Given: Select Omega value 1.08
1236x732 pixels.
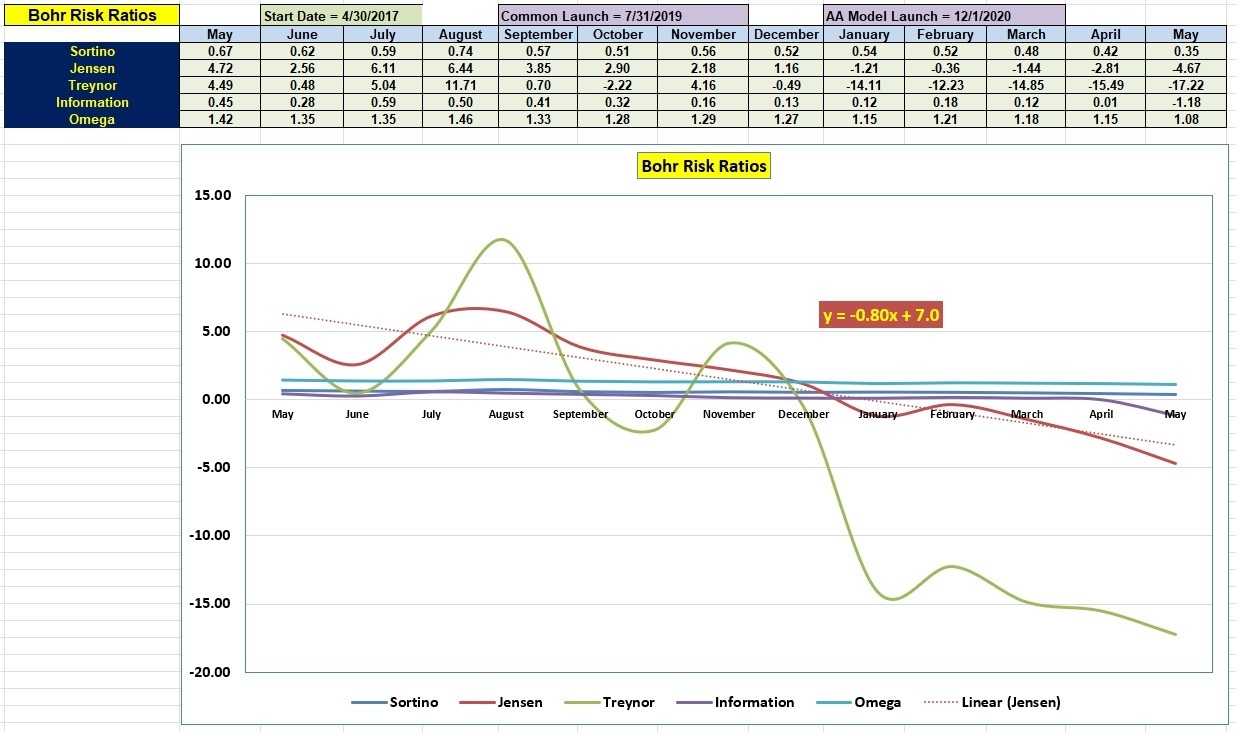Looking at the screenshot, I should click(x=1185, y=119).
